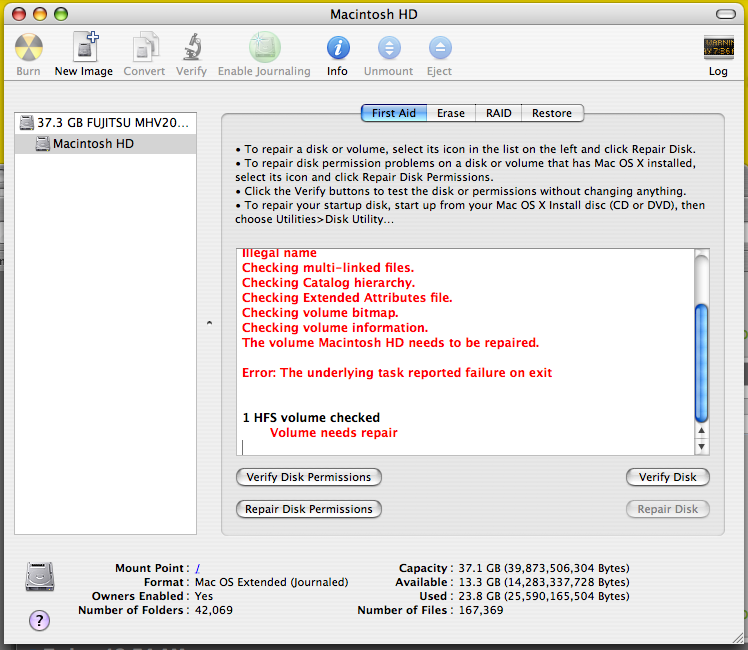Click 'Checking Catalog hierarchy.' log line
The image size is (748, 650).
pyautogui.click(x=328, y=283)
